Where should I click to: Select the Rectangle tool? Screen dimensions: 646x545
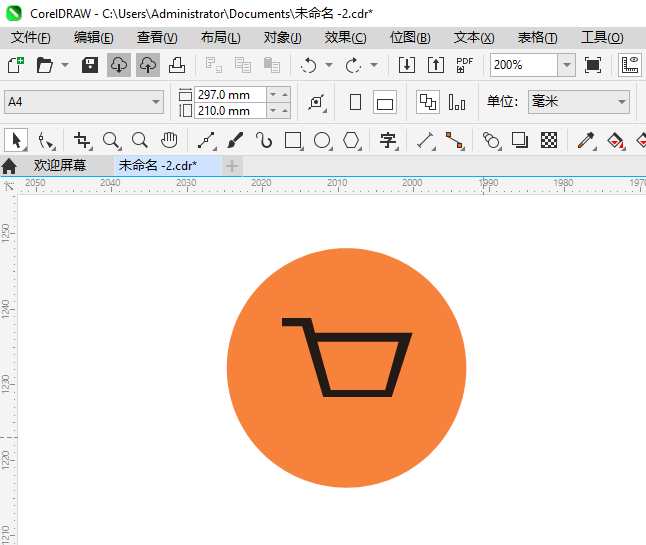coord(294,140)
